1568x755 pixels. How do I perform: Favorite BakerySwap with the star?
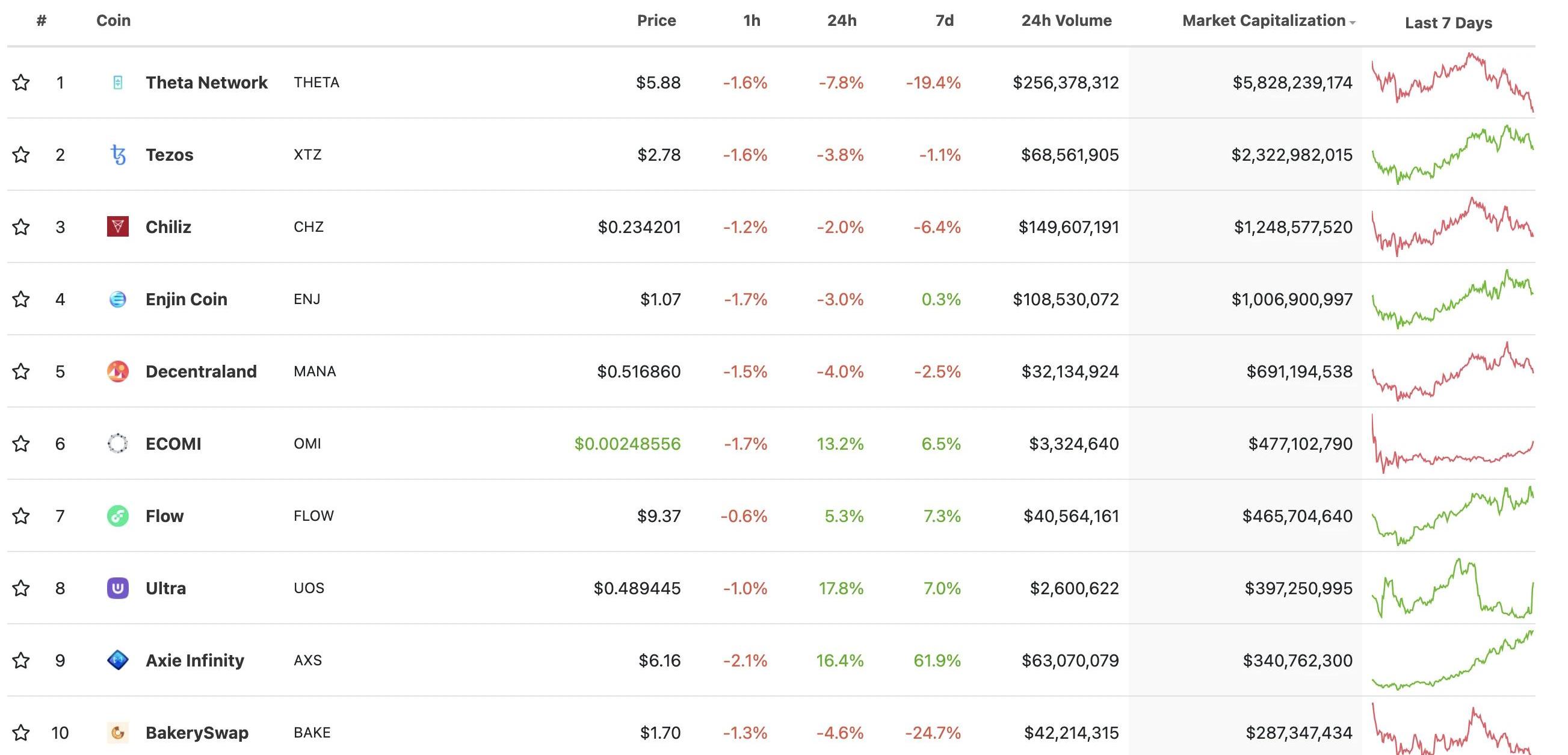(21, 733)
